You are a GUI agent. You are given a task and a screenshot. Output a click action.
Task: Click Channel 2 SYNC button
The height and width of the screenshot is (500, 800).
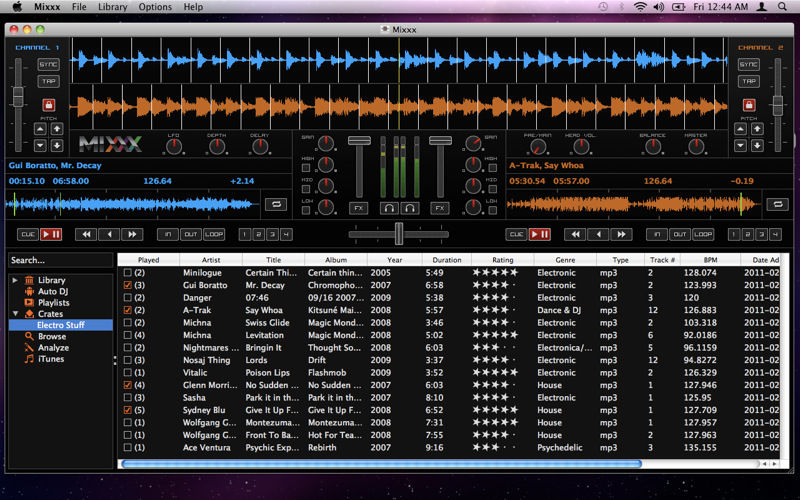click(748, 64)
